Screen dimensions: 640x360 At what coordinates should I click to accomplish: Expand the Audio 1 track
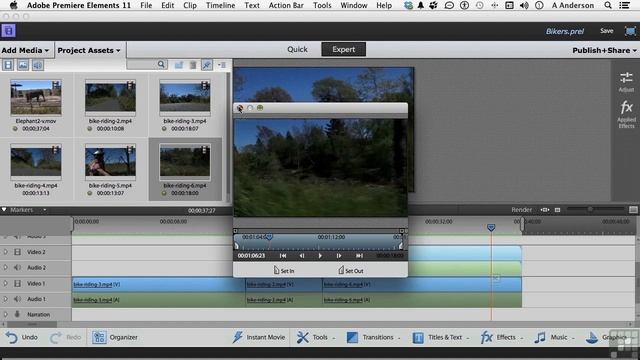pos(5,299)
